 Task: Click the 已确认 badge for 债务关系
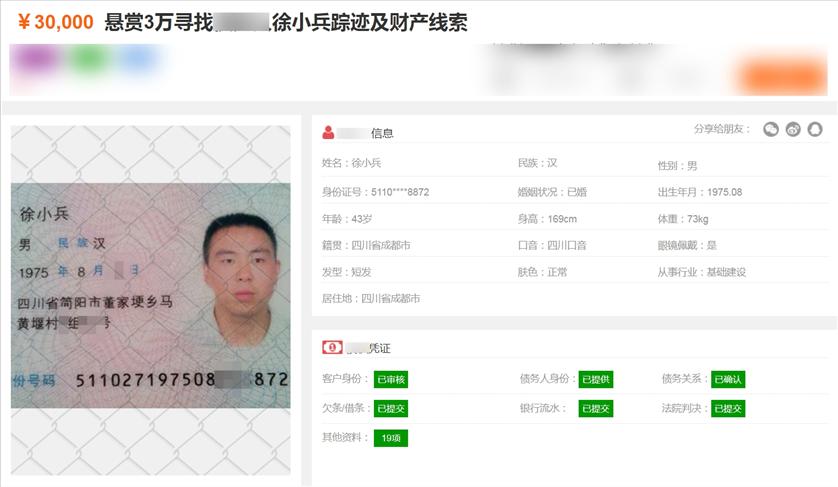(x=728, y=379)
